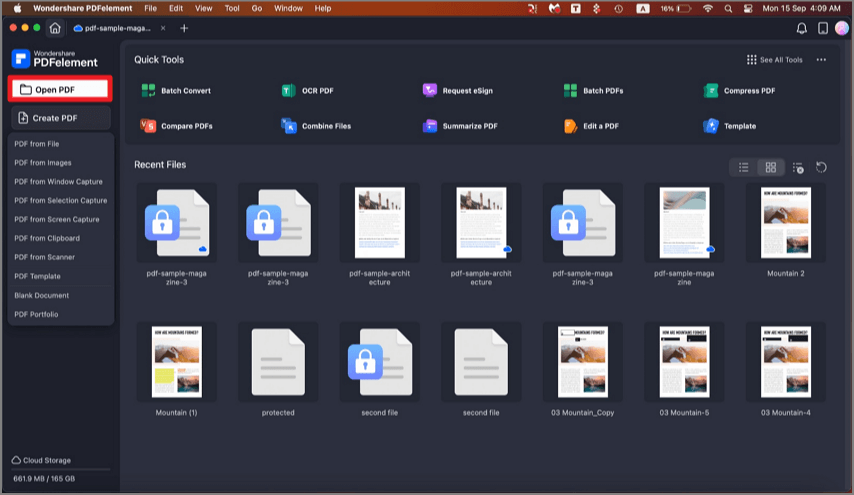The height and width of the screenshot is (495, 854).
Task: Click the battery status indicator
Action: click(x=676, y=8)
